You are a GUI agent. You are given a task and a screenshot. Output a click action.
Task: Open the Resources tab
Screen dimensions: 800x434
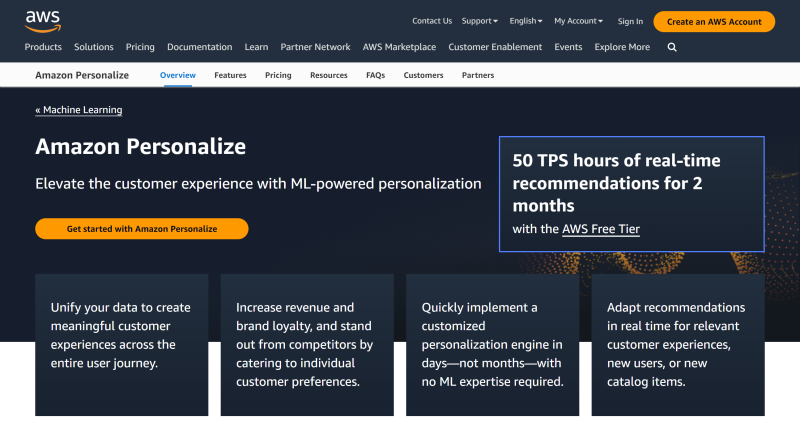[x=329, y=75]
